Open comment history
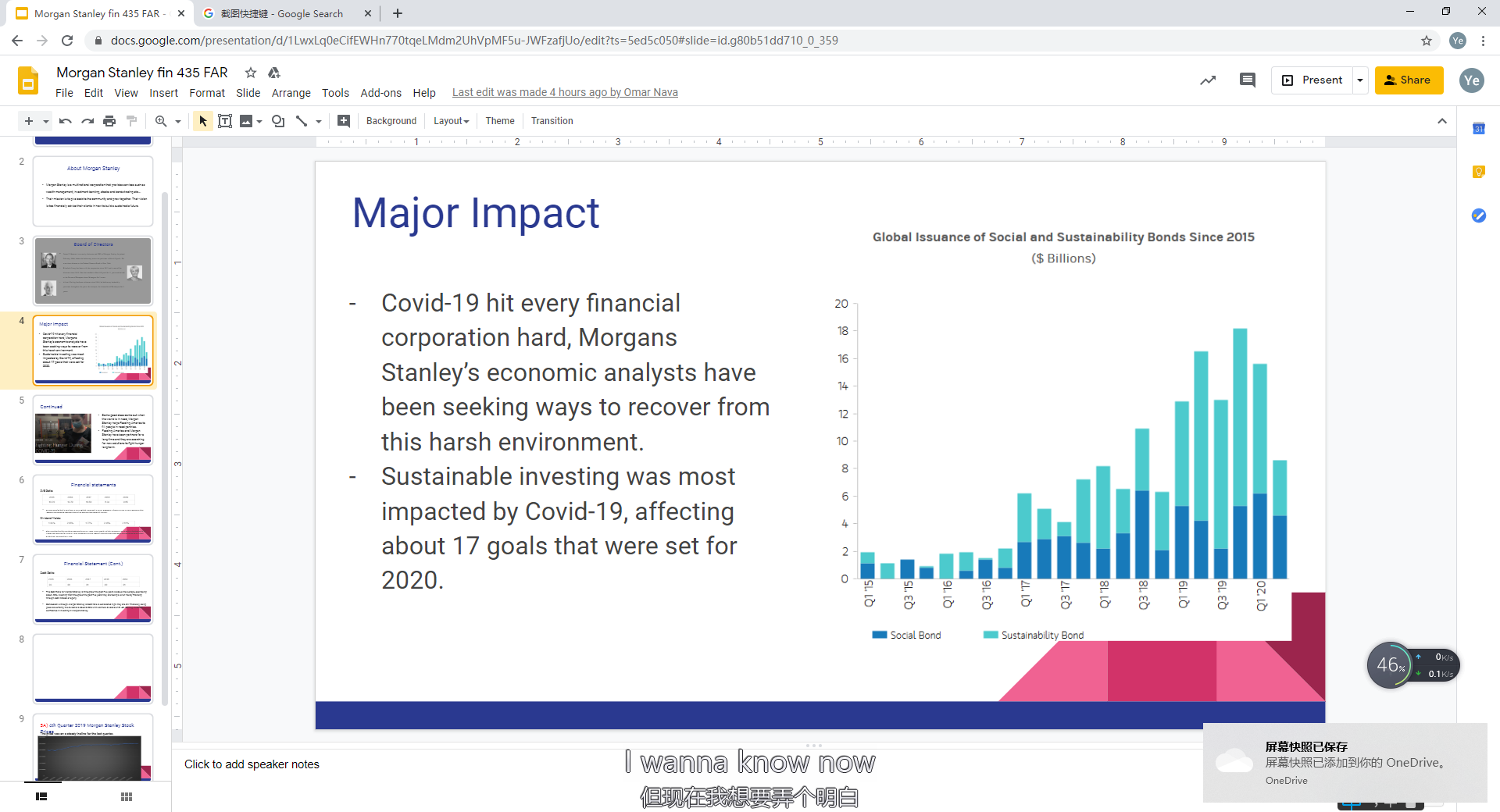This screenshot has width=1500, height=812. coord(1248,80)
